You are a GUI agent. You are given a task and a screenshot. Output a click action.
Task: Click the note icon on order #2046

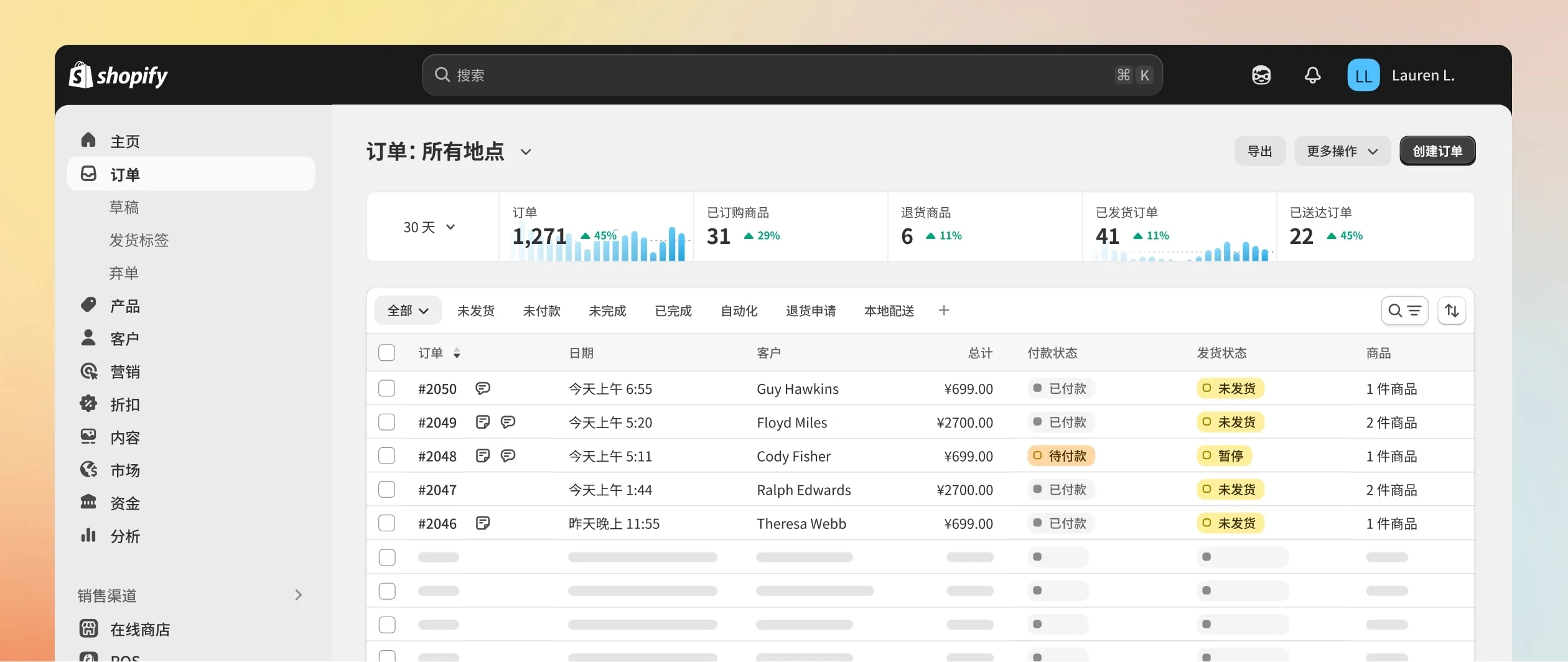pyautogui.click(x=483, y=523)
